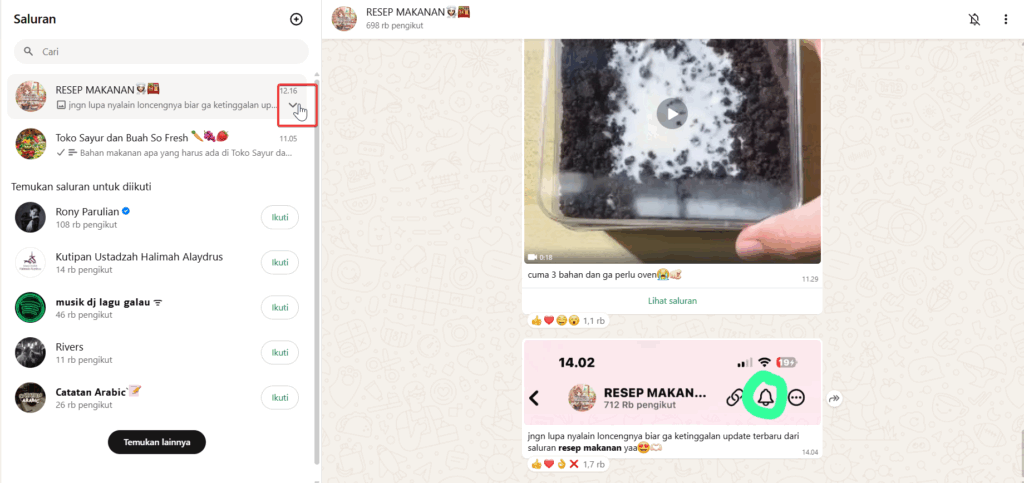This screenshot has width=1024, height=483.
Task: Open reactions summary showing 1,1 rb
Action: tap(567, 320)
